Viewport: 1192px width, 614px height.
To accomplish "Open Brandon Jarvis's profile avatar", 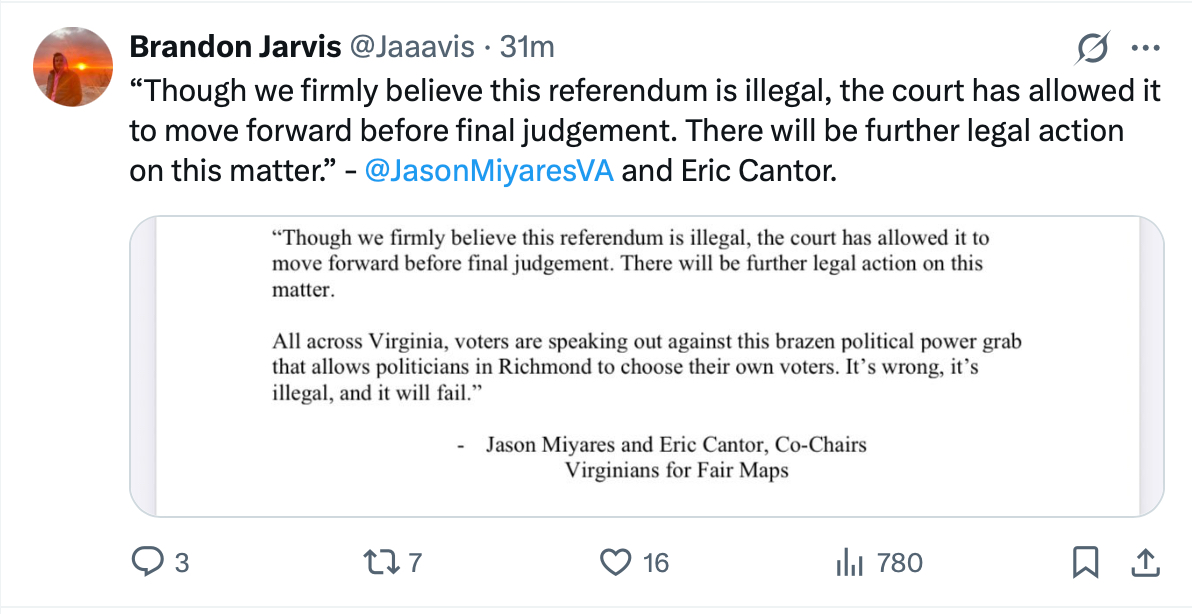I will point(72,66).
